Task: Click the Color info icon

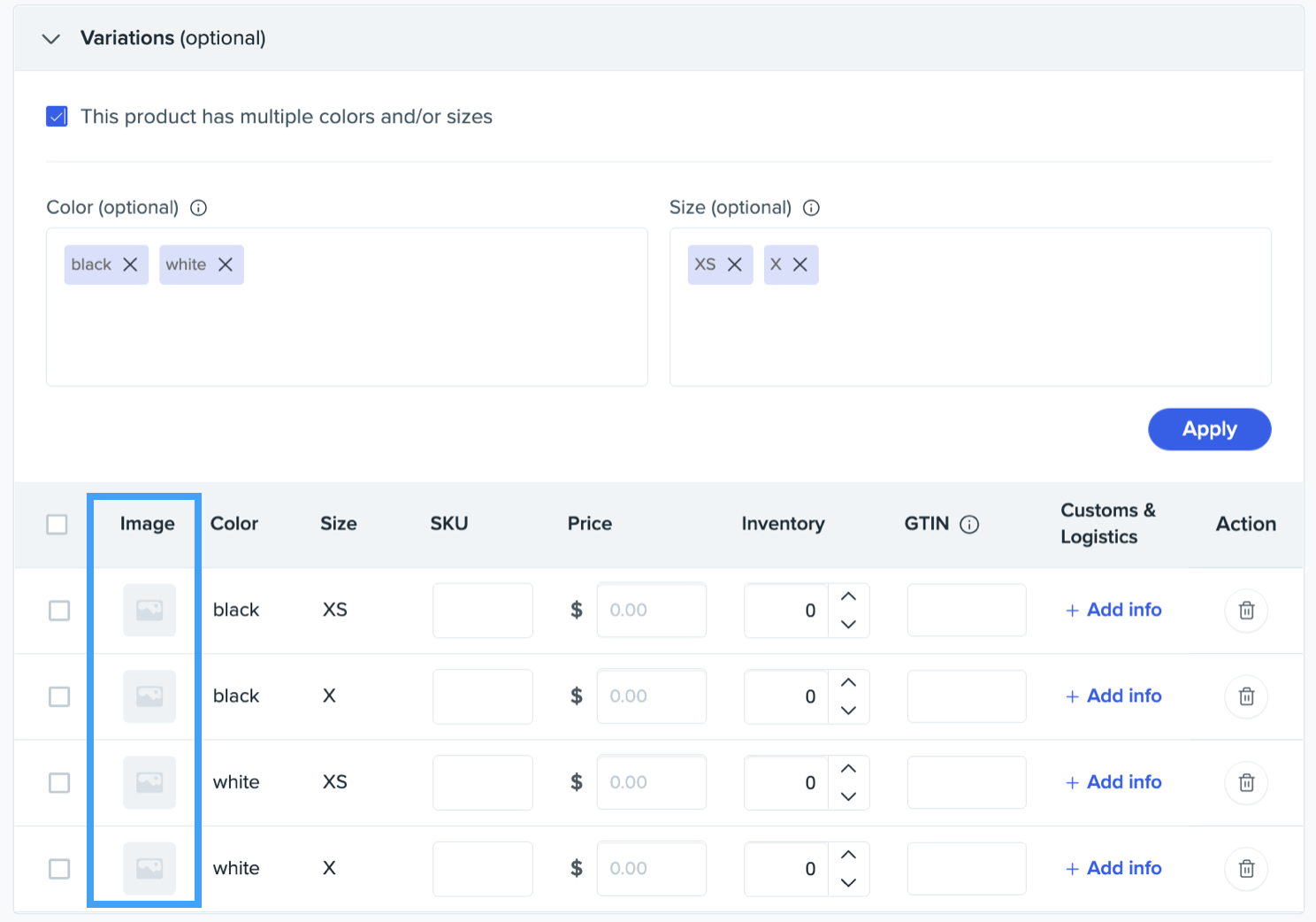Action: tap(199, 208)
